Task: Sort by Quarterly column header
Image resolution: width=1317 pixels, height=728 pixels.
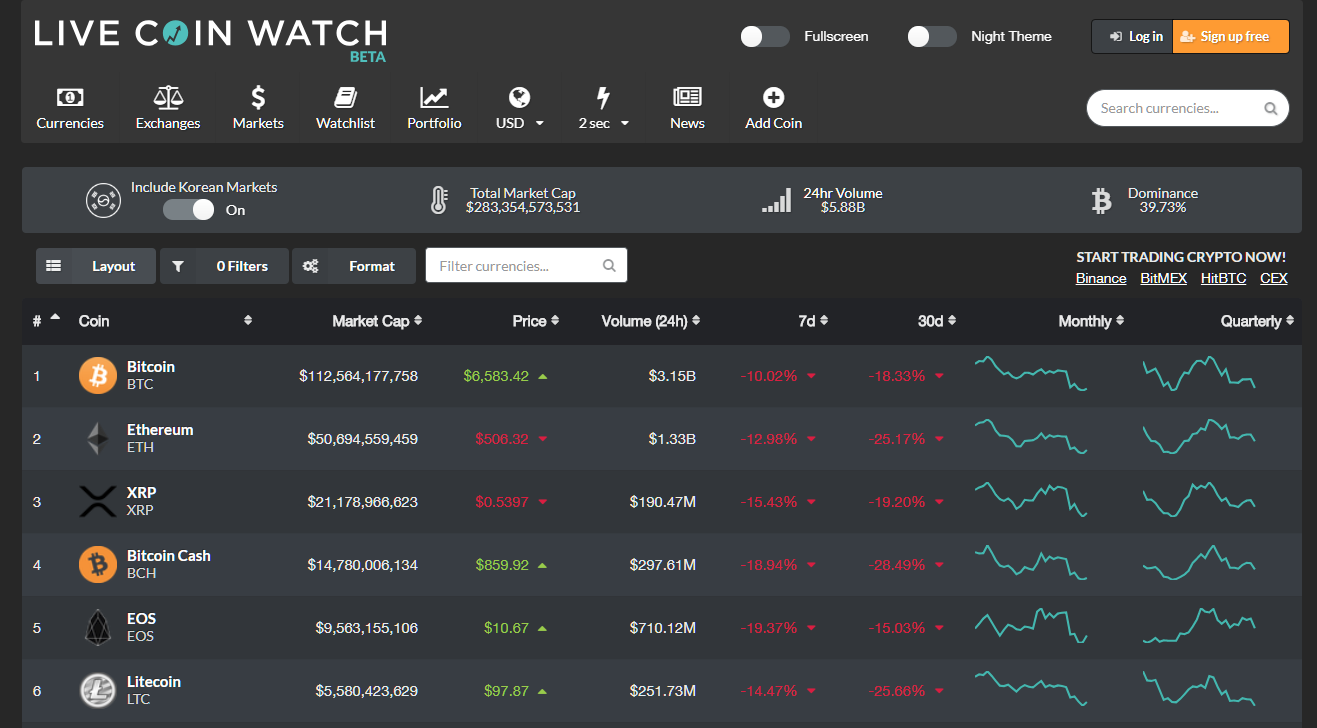Action: pos(1257,321)
